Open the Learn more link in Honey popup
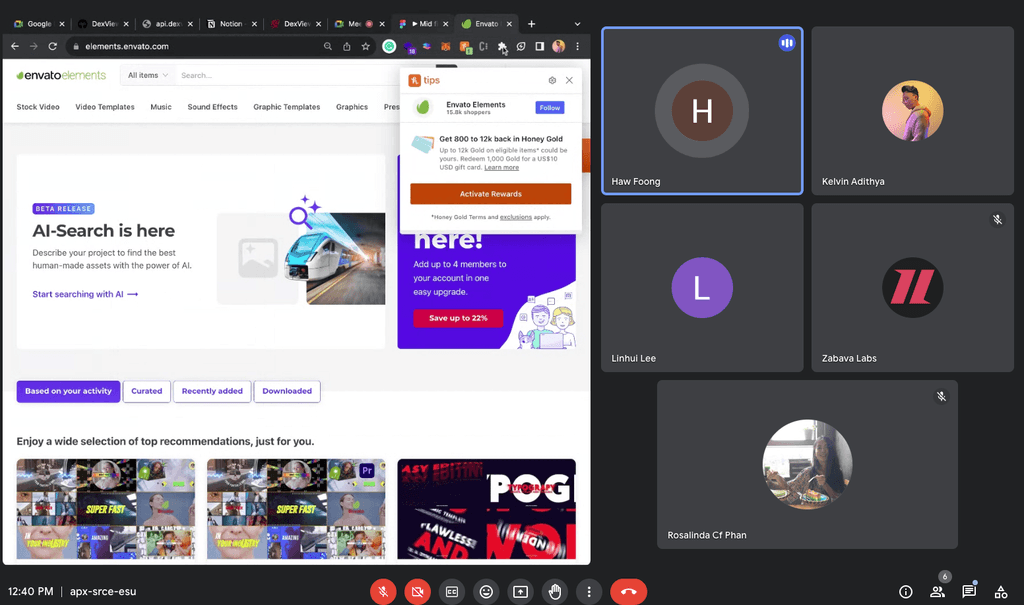This screenshot has height=605, width=1024. (502, 167)
